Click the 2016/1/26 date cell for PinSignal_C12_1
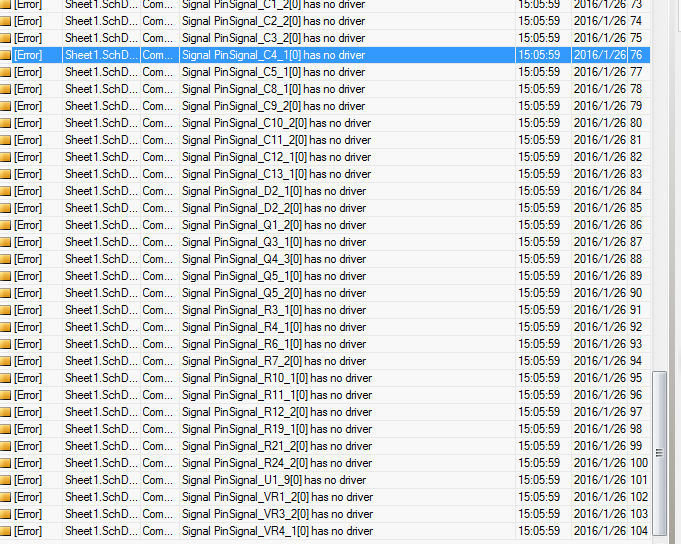 (x=600, y=157)
